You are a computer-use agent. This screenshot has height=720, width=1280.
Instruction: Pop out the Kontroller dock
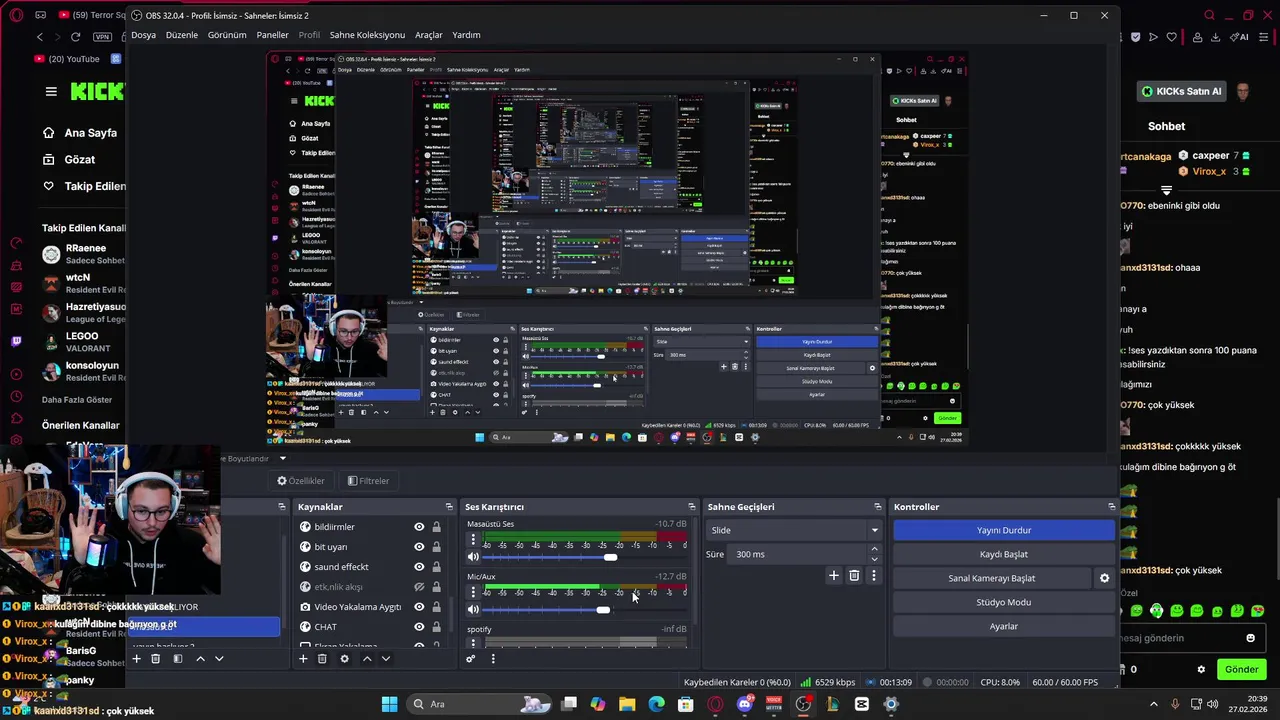pyautogui.click(x=1111, y=507)
